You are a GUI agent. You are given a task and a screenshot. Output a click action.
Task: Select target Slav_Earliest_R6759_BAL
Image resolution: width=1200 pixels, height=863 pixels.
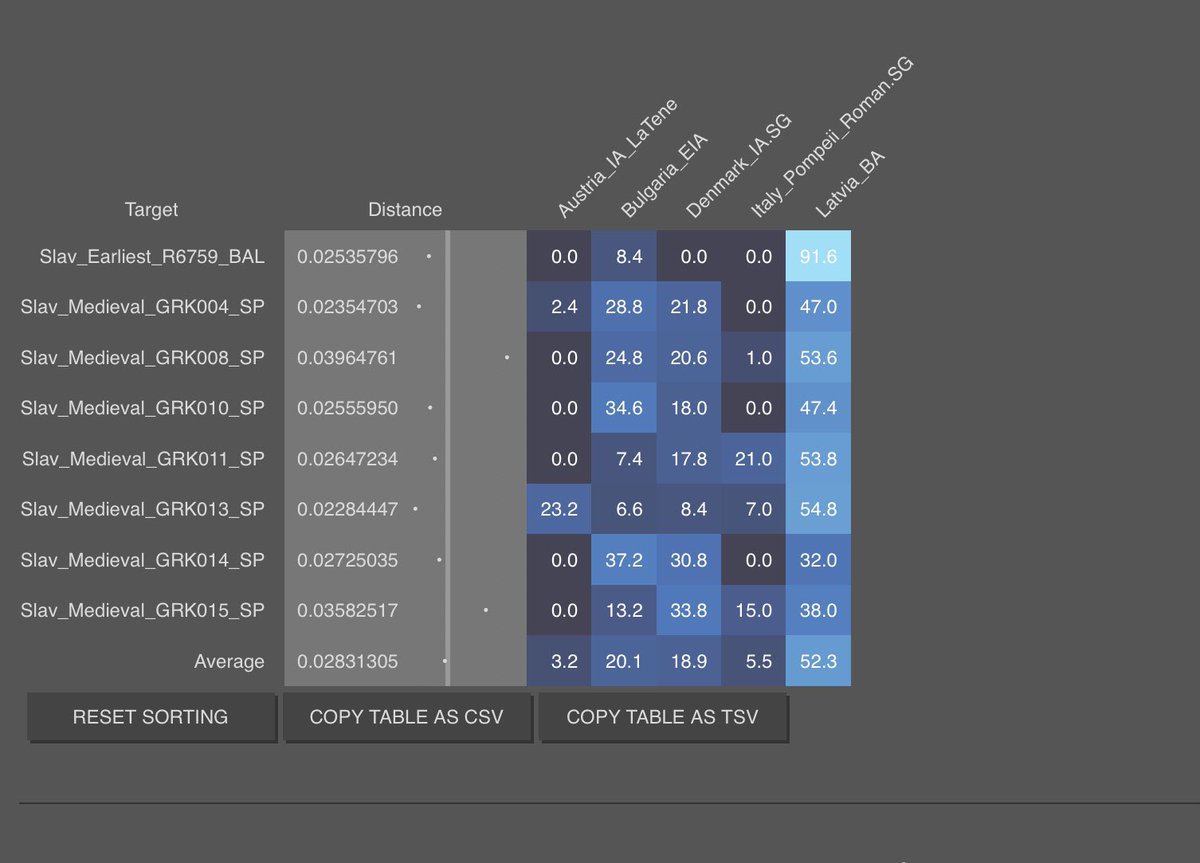[152, 256]
